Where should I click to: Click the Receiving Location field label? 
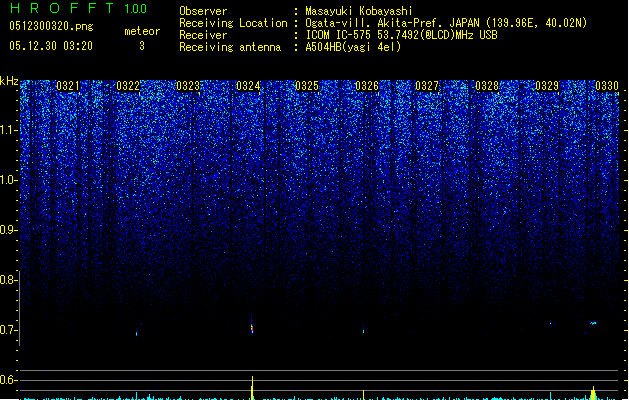(233, 23)
